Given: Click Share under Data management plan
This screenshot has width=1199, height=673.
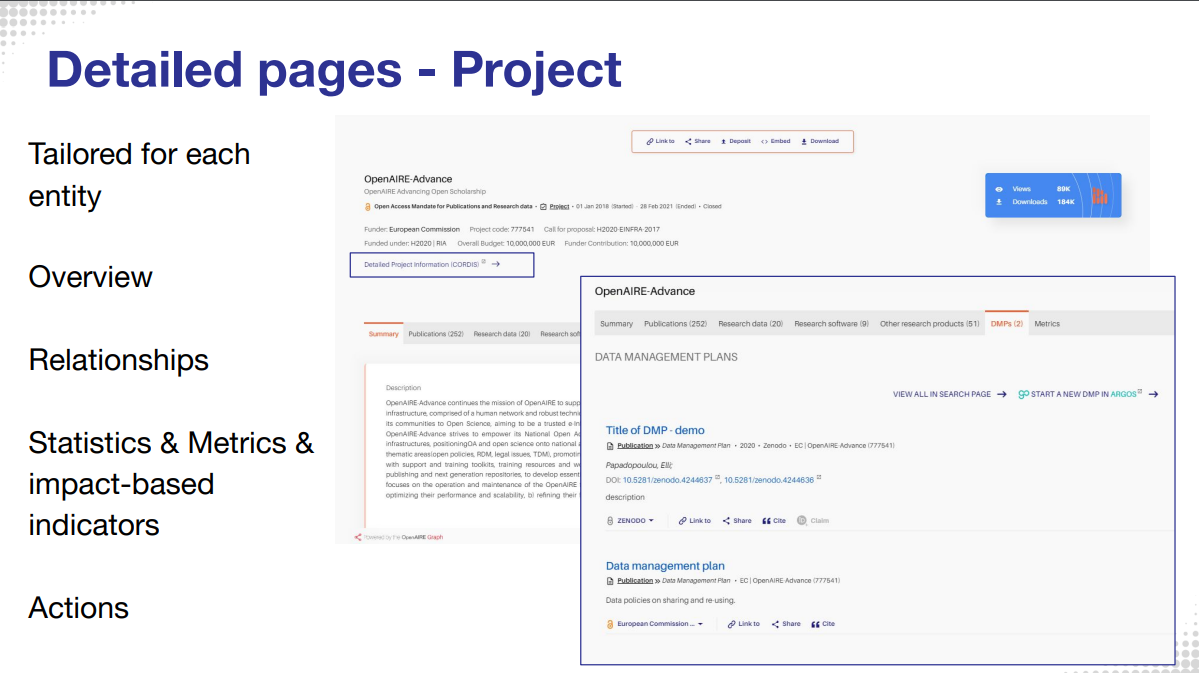Looking at the screenshot, I should click(x=786, y=624).
